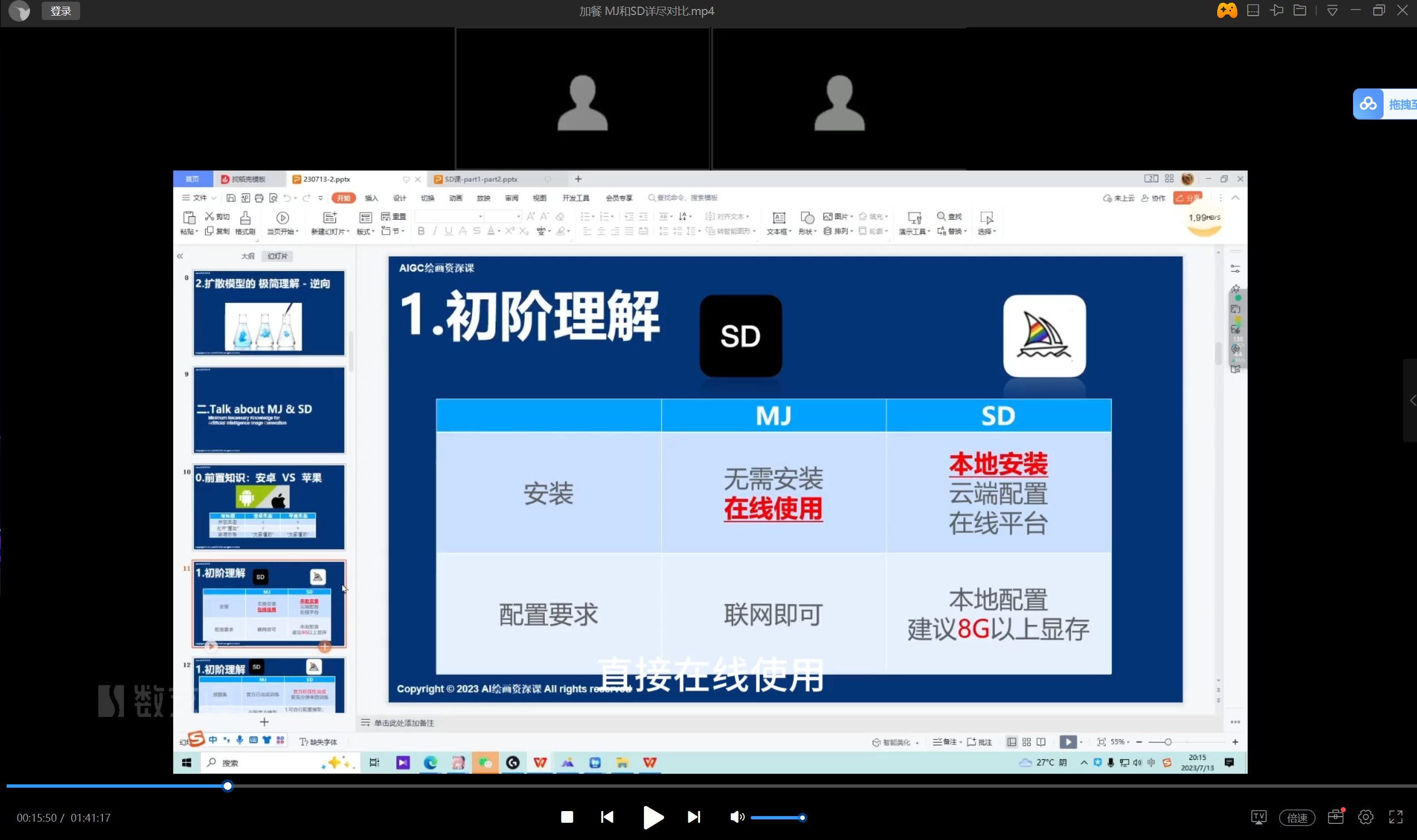The width and height of the screenshot is (1417, 840).
Task: Click the cloud drag-and-drop floating button
Action: (x=1385, y=104)
